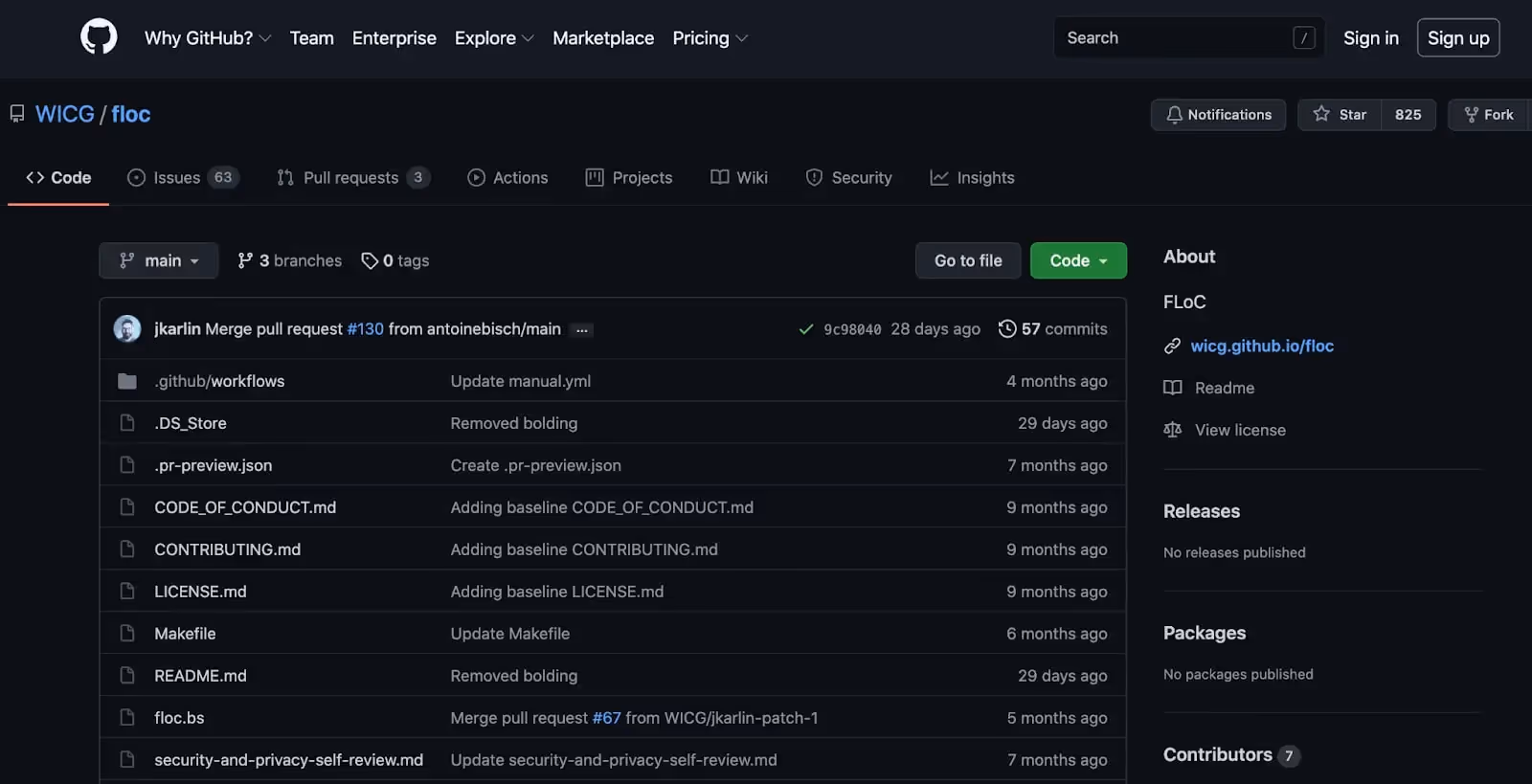Click the folder icon for .github/workflows
The image size is (1532, 784).
(127, 381)
